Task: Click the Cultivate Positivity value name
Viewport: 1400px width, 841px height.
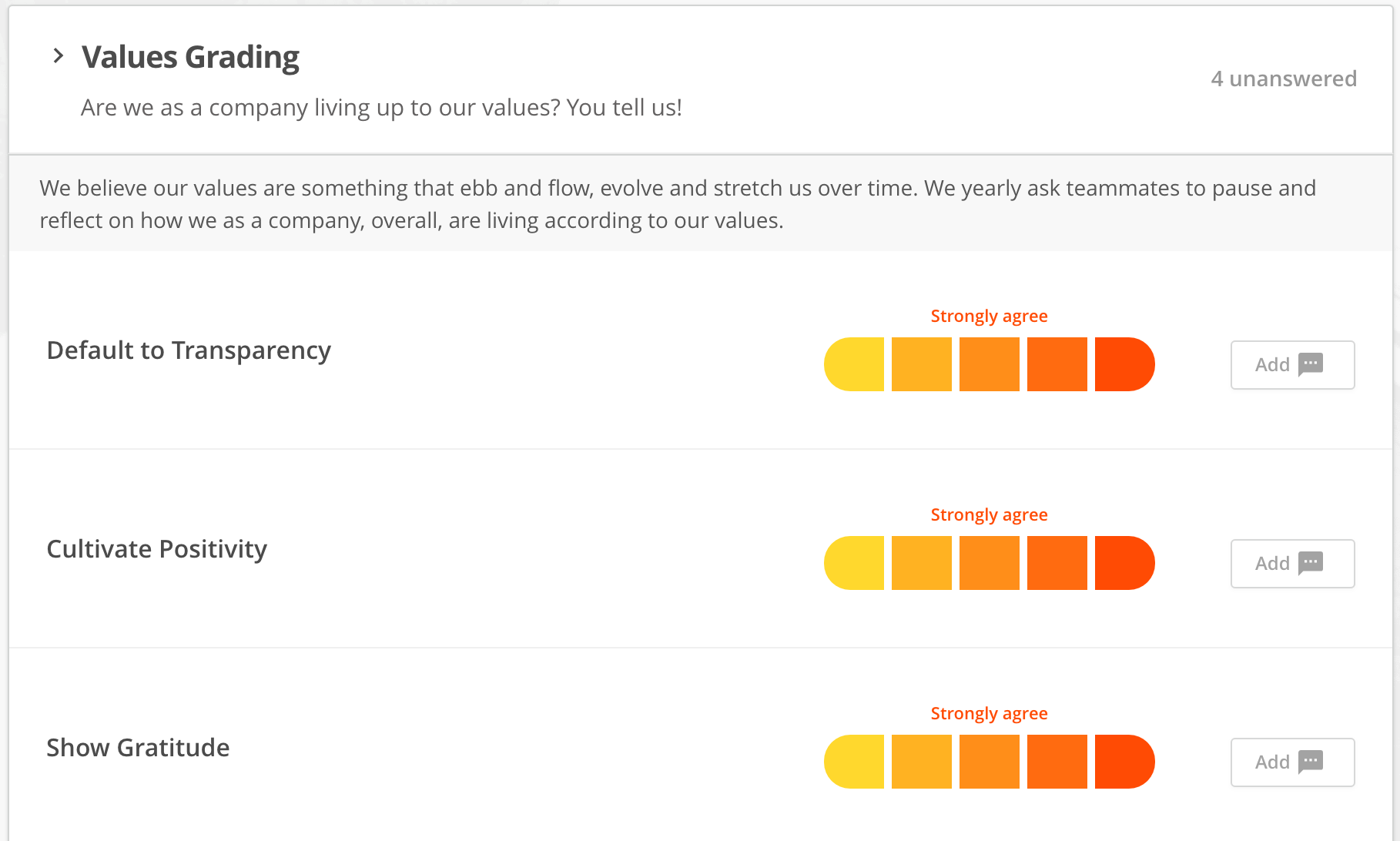Action: coord(156,549)
